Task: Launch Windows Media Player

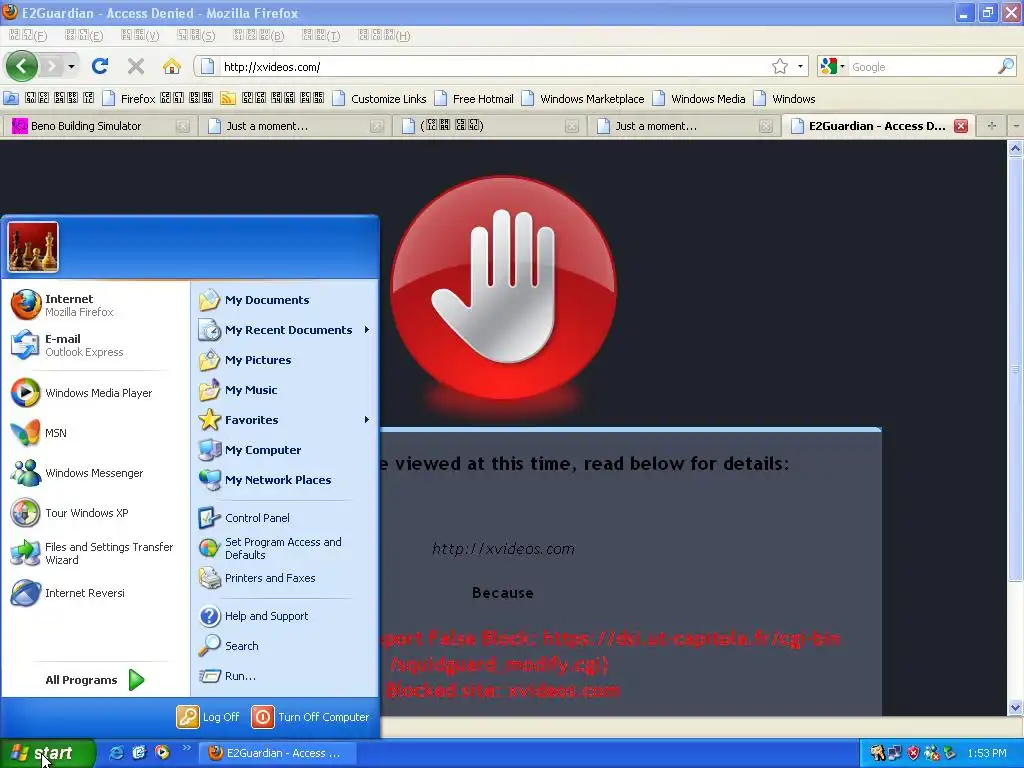Action: coord(95,392)
